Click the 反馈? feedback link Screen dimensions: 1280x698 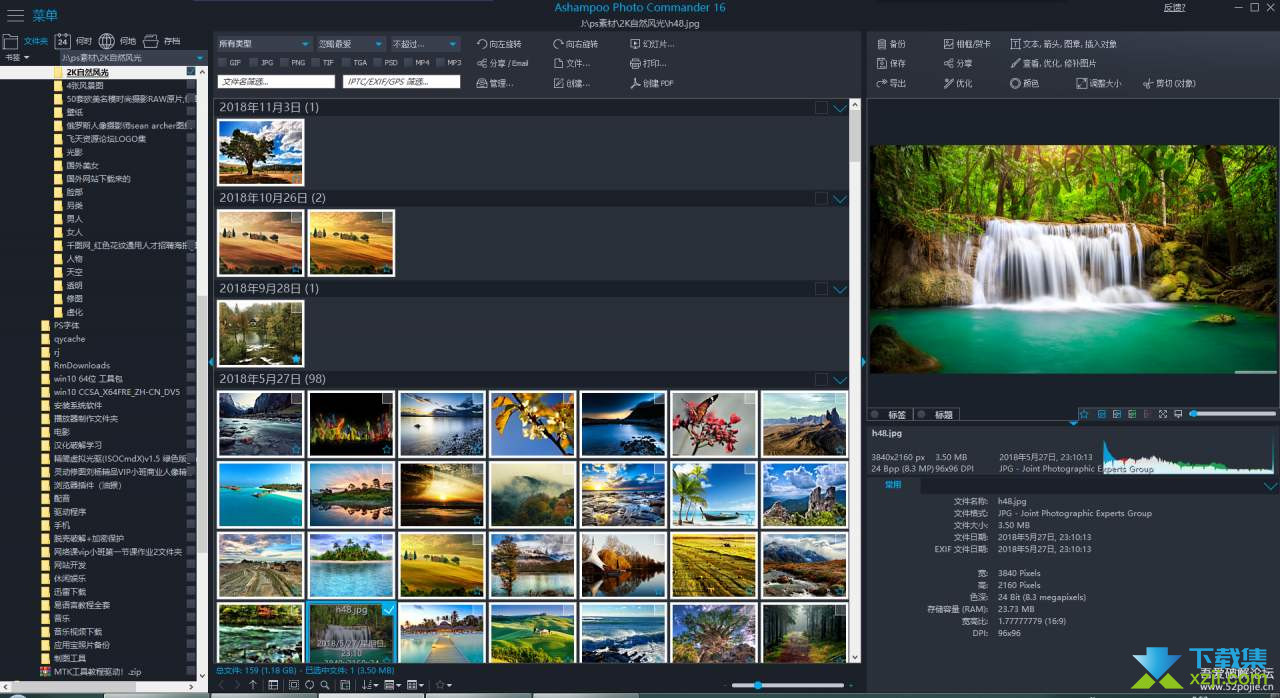tap(1174, 8)
